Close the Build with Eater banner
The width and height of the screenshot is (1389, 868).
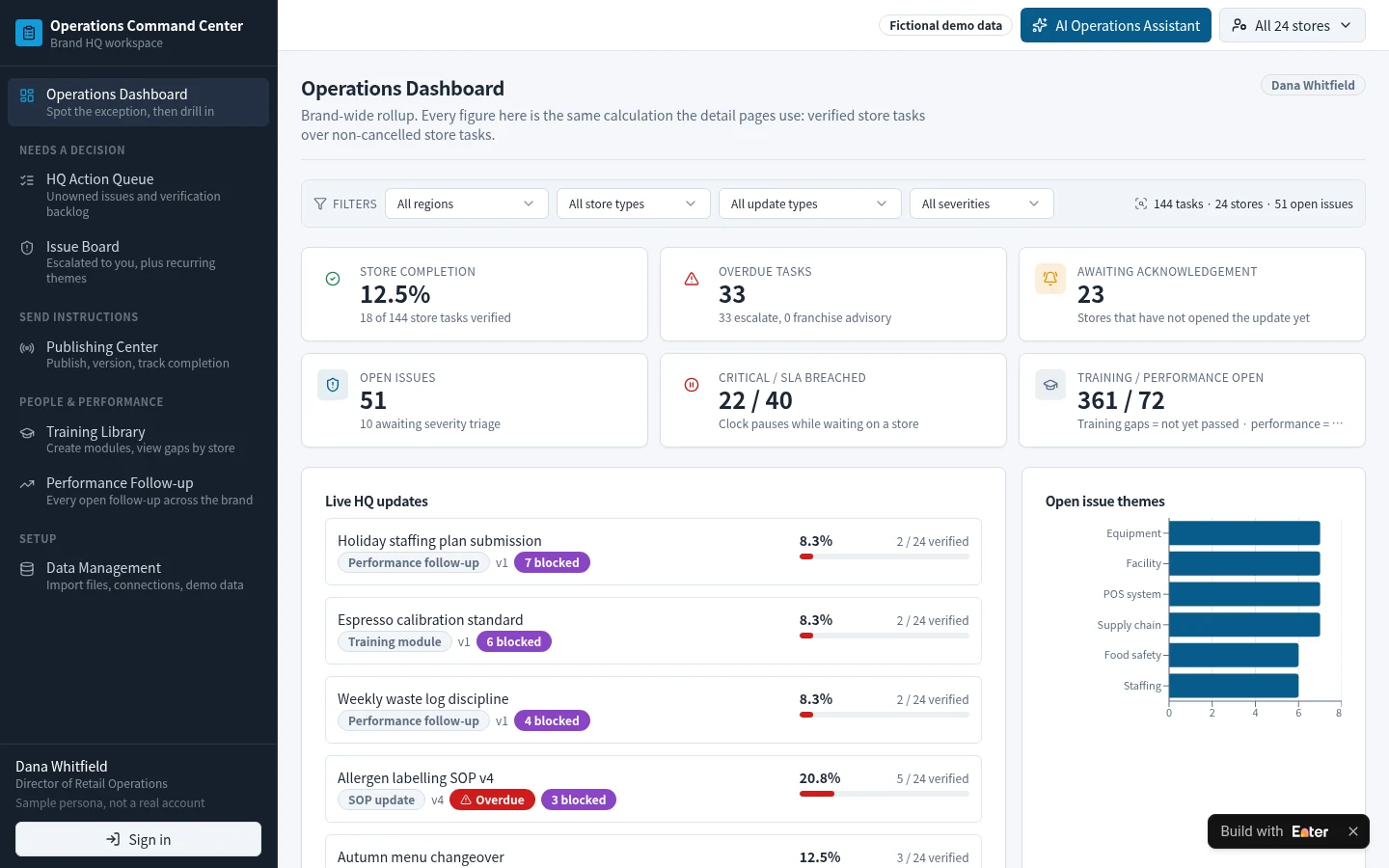(1353, 831)
